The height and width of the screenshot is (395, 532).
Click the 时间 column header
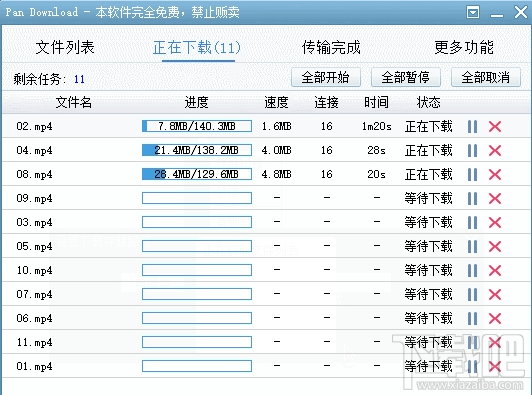coord(376,102)
